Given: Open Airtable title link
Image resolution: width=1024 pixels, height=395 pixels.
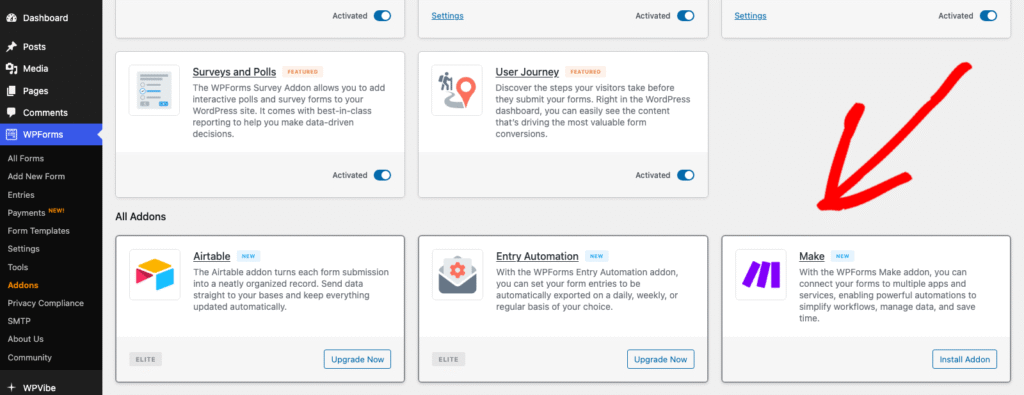Looking at the screenshot, I should [x=212, y=256].
